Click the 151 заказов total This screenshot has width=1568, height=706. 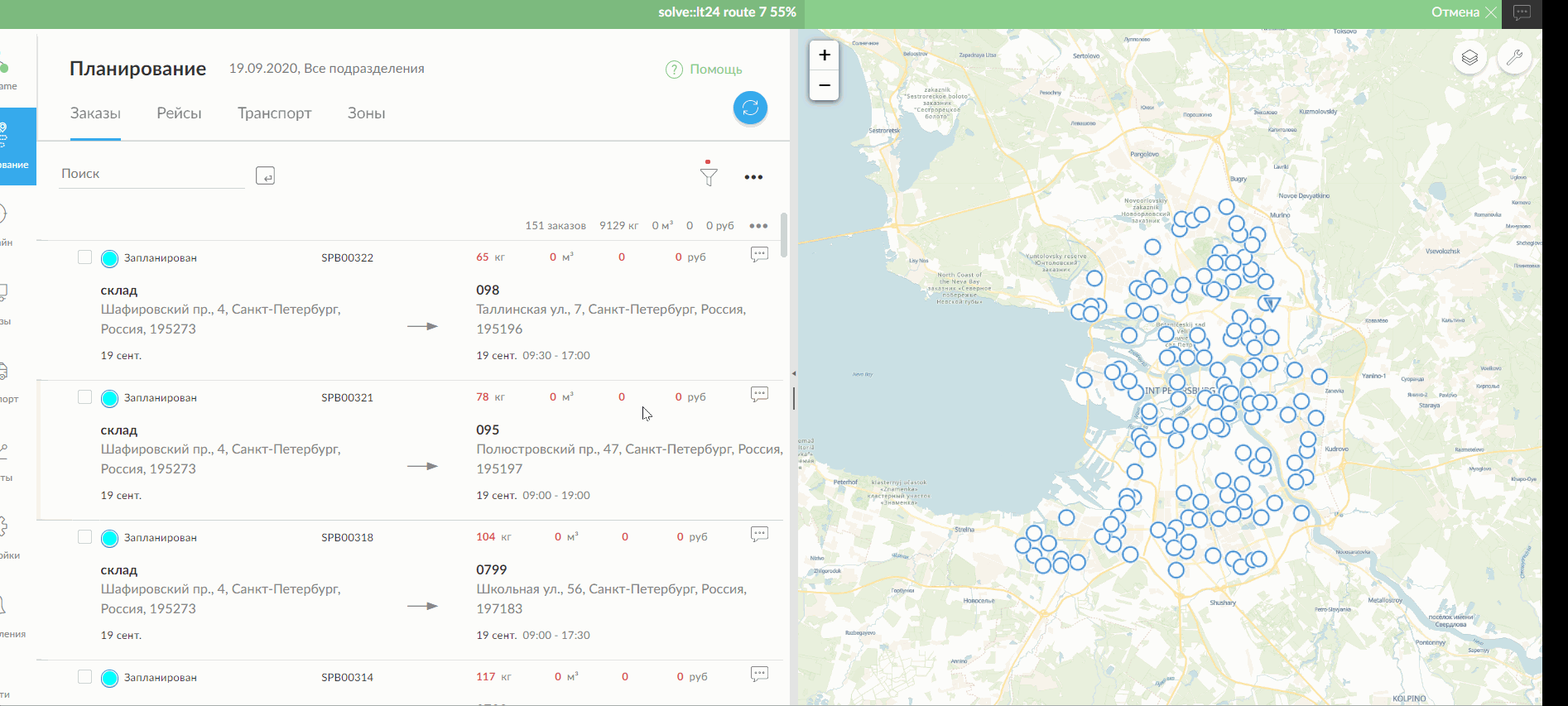click(556, 226)
